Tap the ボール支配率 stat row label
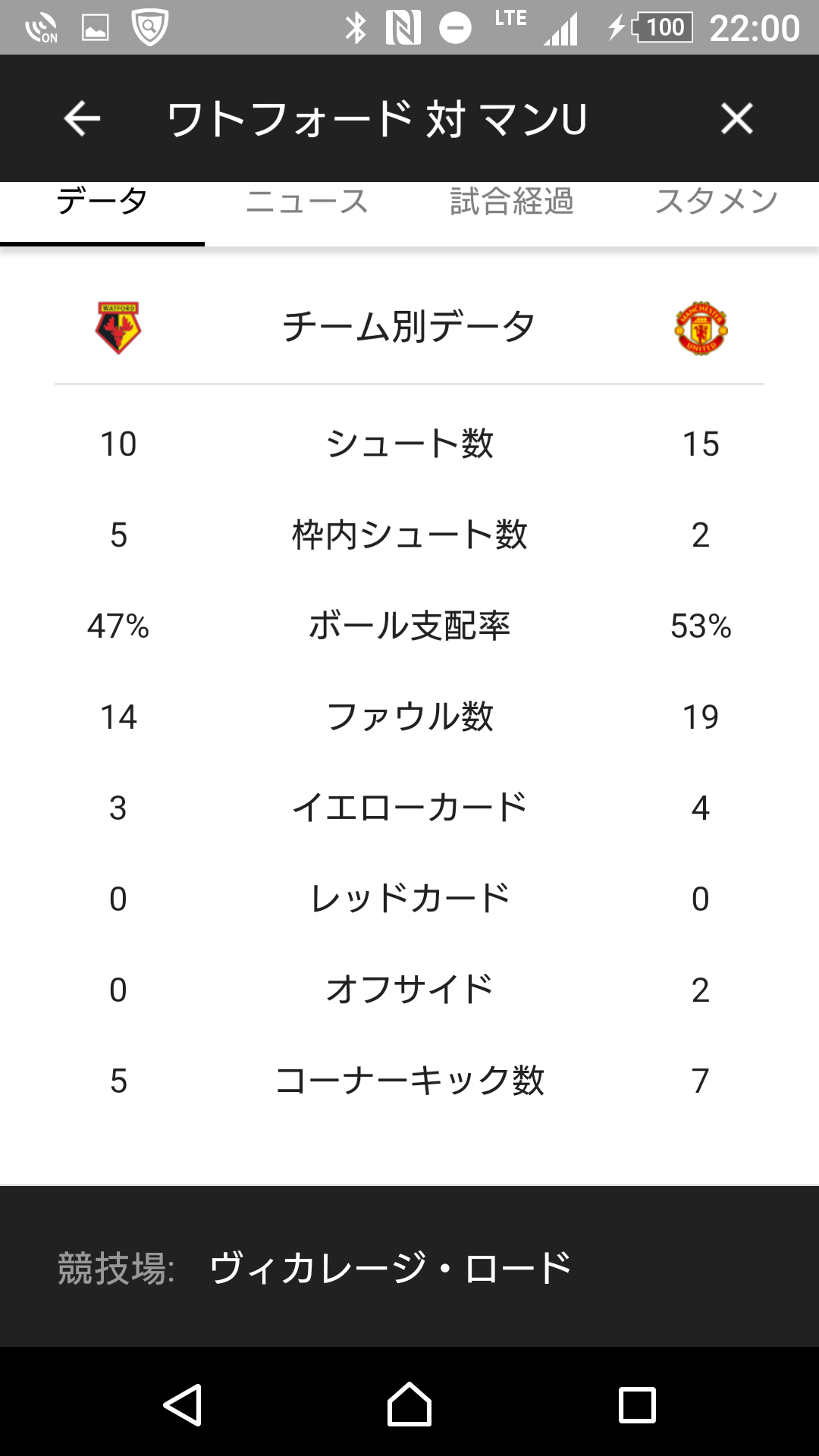The height and width of the screenshot is (1456, 819). 409,626
